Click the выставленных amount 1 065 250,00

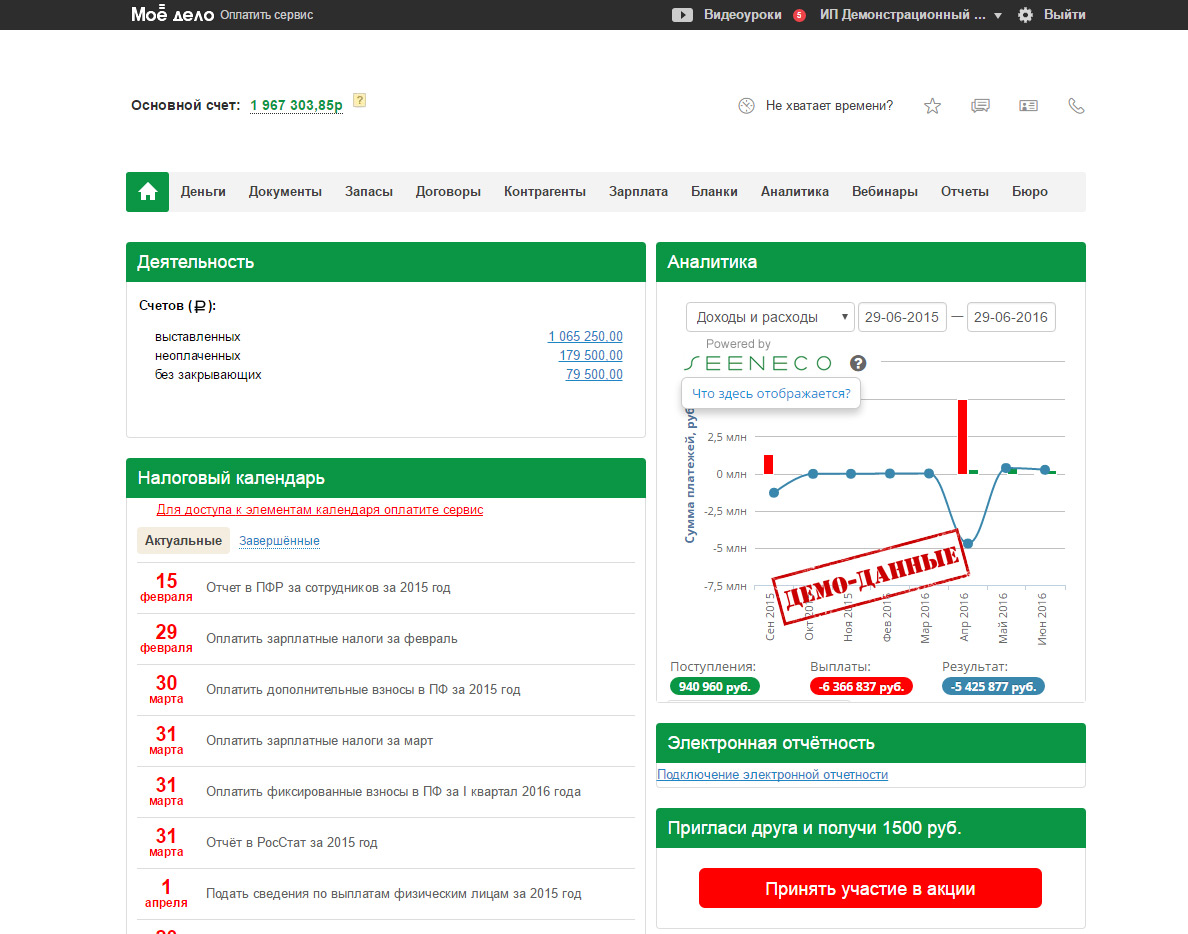click(585, 337)
